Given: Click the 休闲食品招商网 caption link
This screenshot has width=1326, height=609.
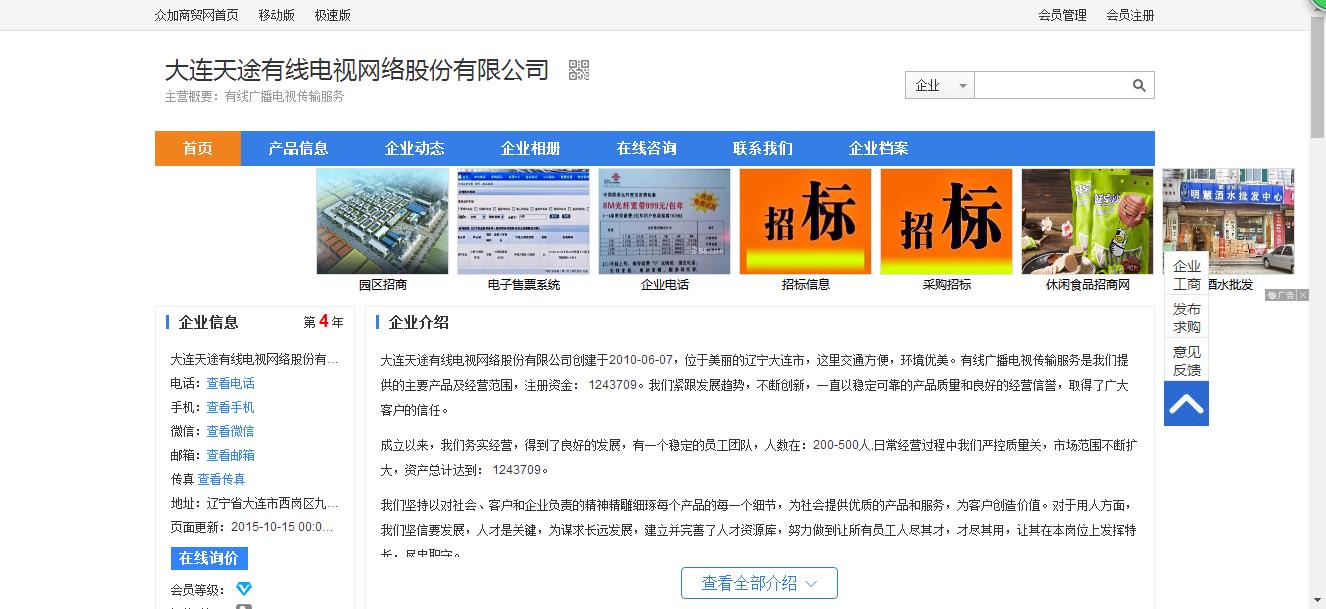Looking at the screenshot, I should [1088, 285].
